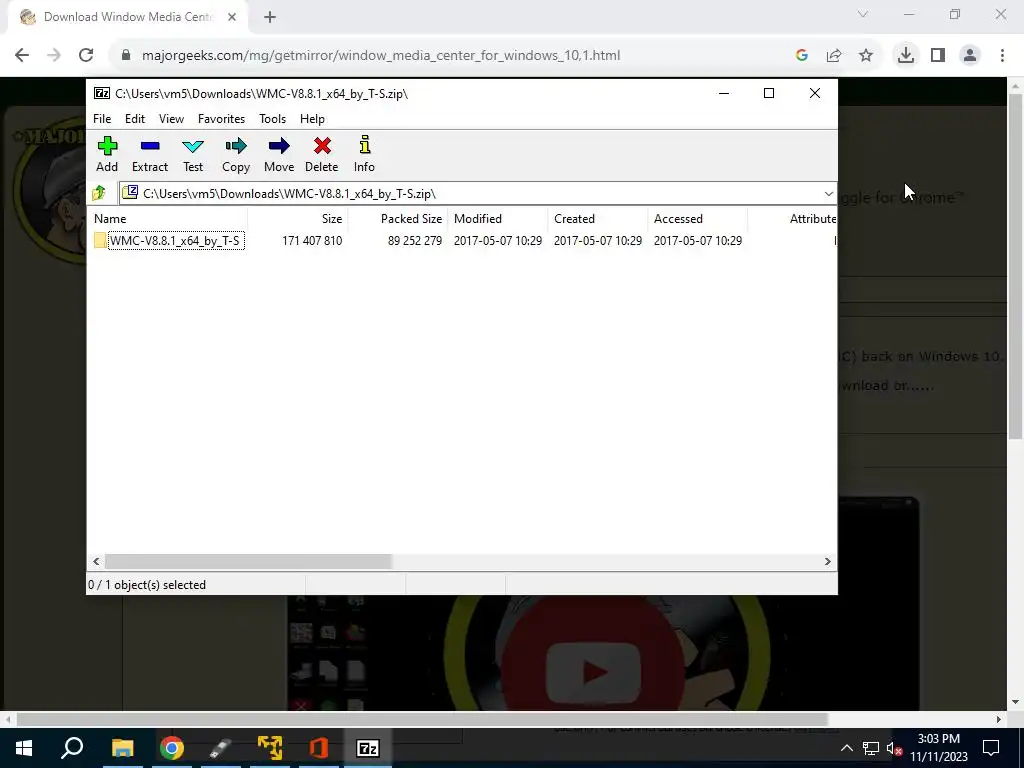Click the share page icon in Chrome

pyautogui.click(x=834, y=56)
